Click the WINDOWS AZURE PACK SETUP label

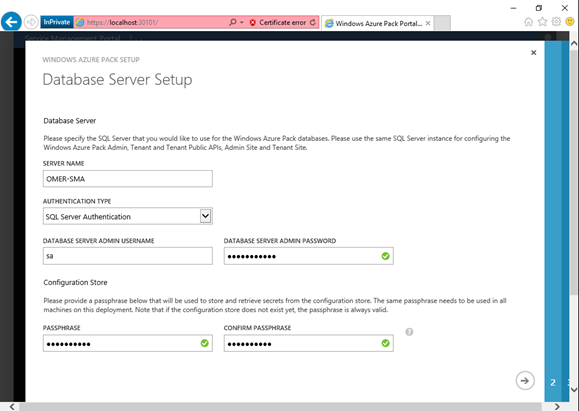91,60
